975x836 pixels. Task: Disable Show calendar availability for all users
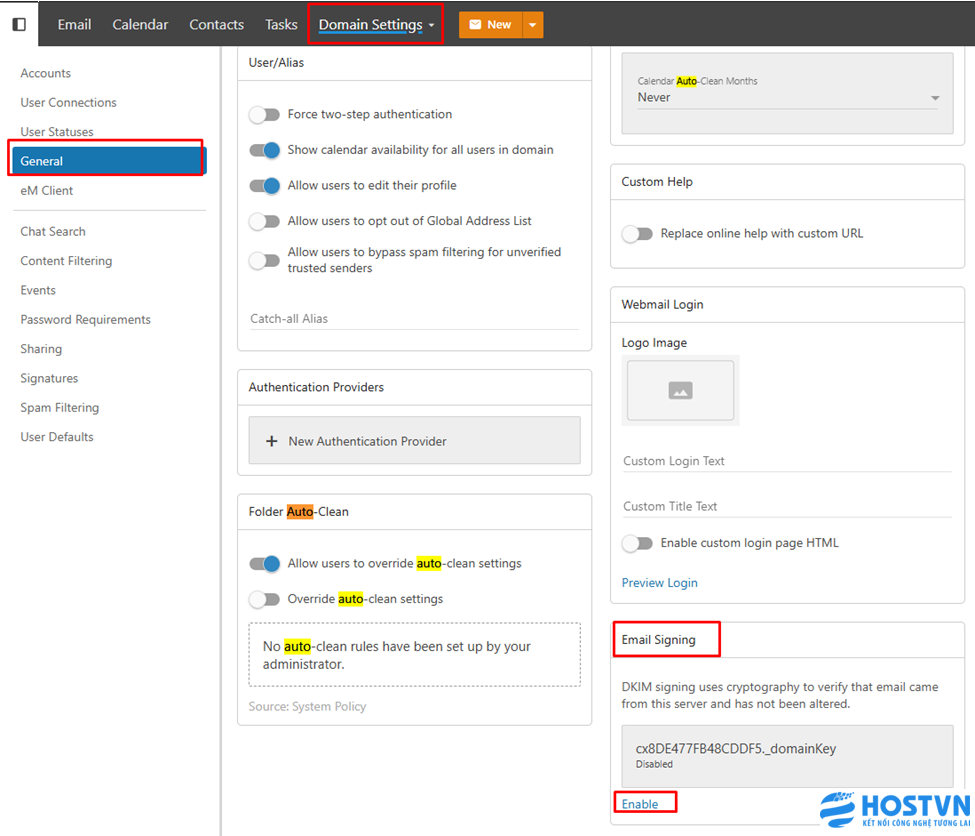pos(264,150)
